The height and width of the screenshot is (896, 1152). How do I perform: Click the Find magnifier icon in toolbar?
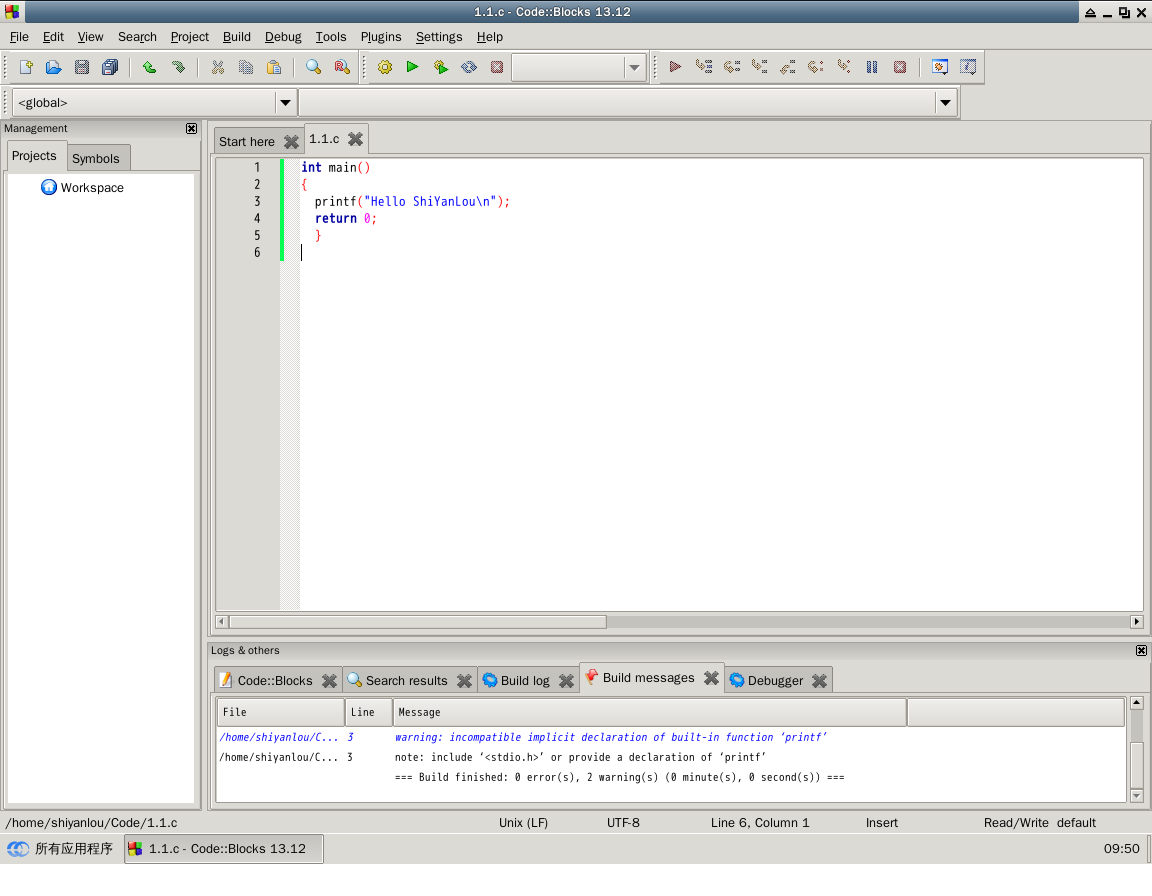313,67
